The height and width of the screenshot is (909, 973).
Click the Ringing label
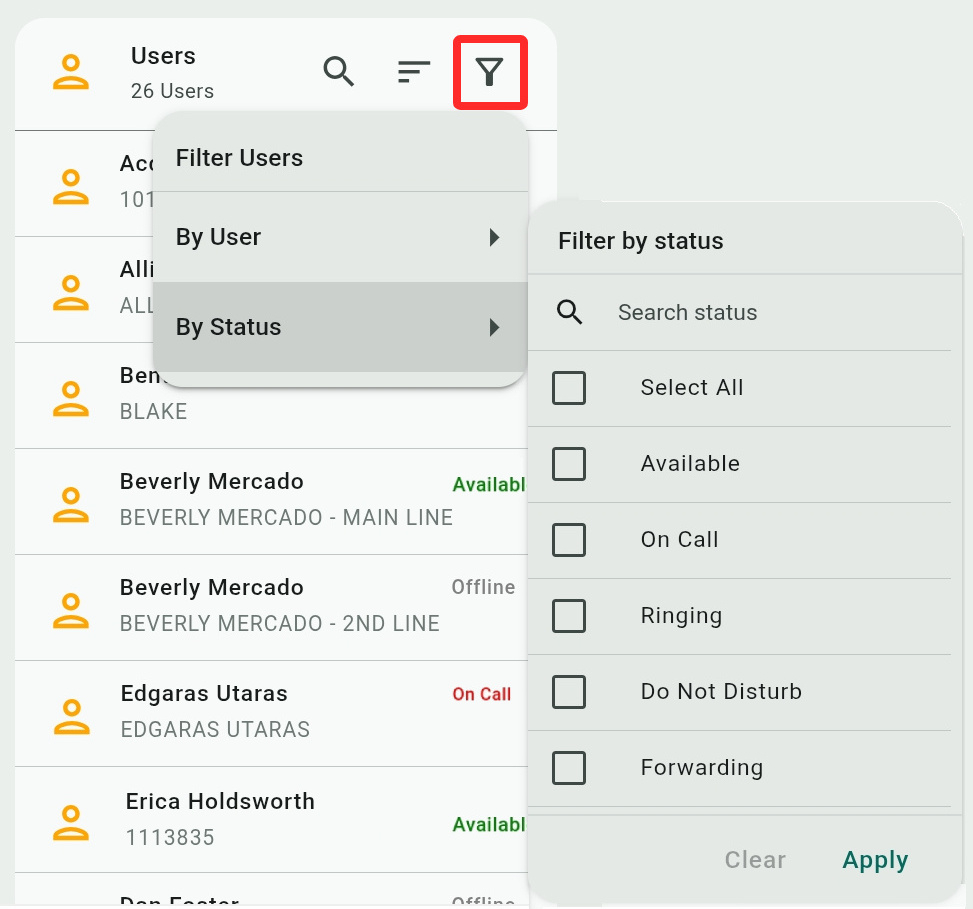tap(681, 616)
